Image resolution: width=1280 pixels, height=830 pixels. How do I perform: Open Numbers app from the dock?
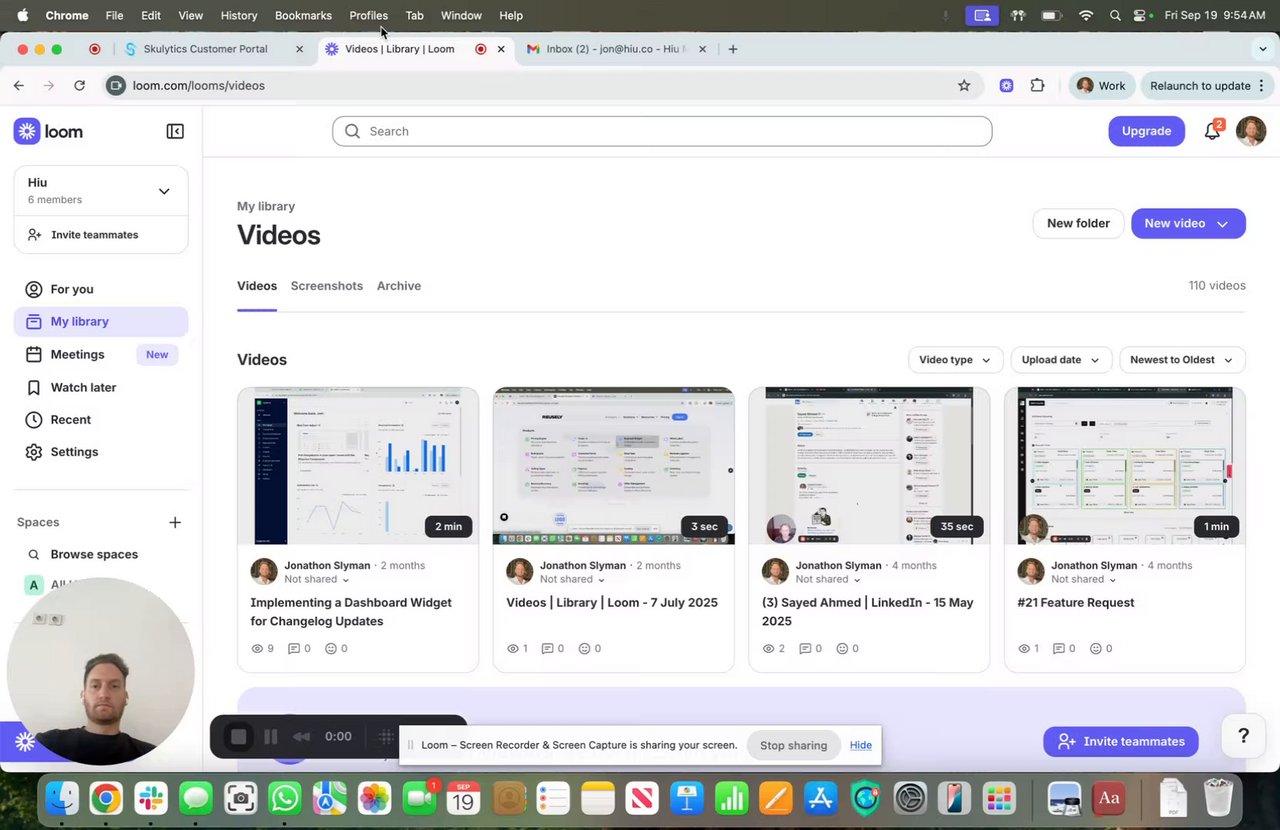click(731, 798)
